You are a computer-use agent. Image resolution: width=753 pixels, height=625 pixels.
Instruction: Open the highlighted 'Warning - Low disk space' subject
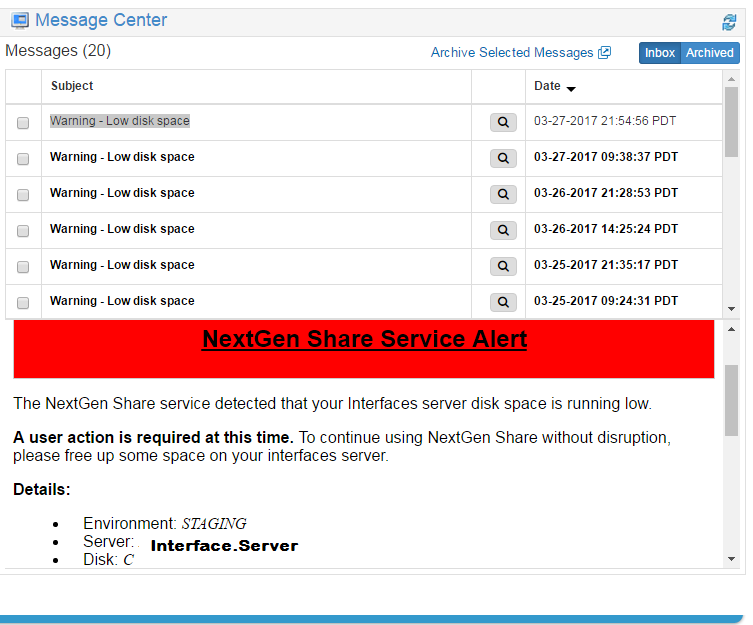(x=120, y=121)
